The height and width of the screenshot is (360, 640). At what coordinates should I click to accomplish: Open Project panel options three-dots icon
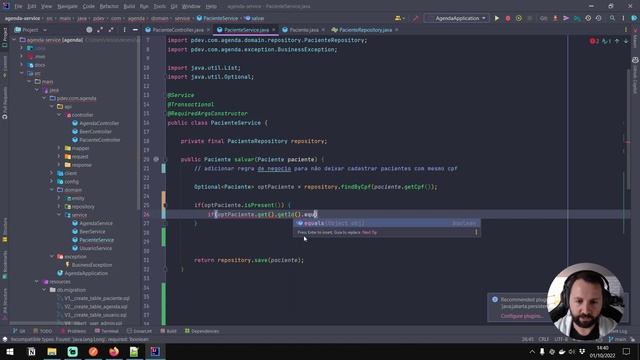click(124, 30)
